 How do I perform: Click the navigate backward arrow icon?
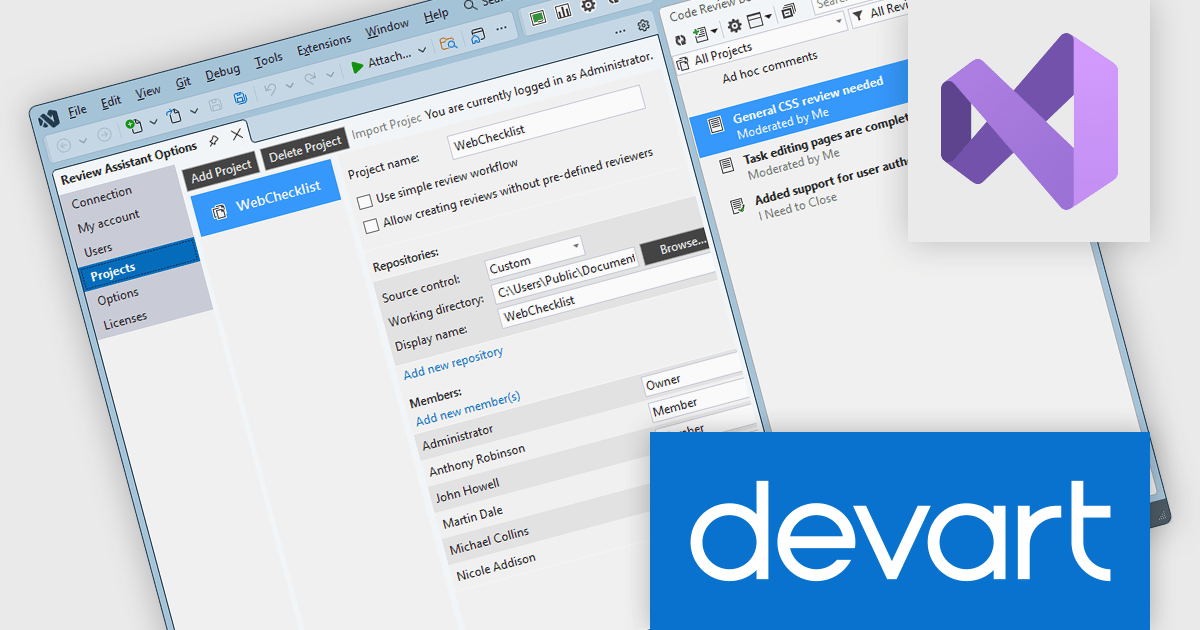(63, 145)
